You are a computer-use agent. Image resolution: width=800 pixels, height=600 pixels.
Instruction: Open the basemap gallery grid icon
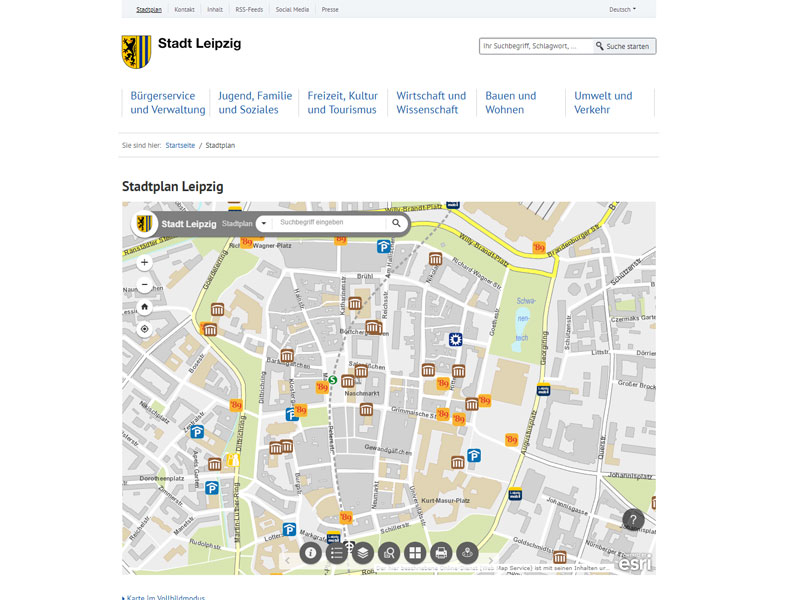(x=417, y=553)
